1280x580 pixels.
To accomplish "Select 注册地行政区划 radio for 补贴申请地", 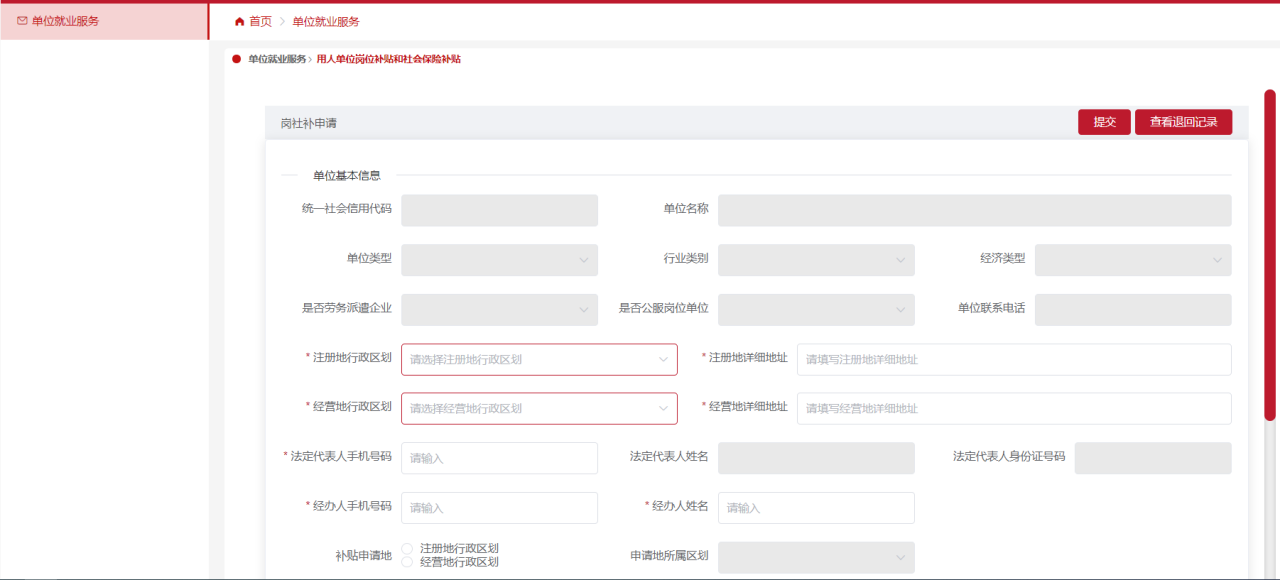I will click(407, 548).
